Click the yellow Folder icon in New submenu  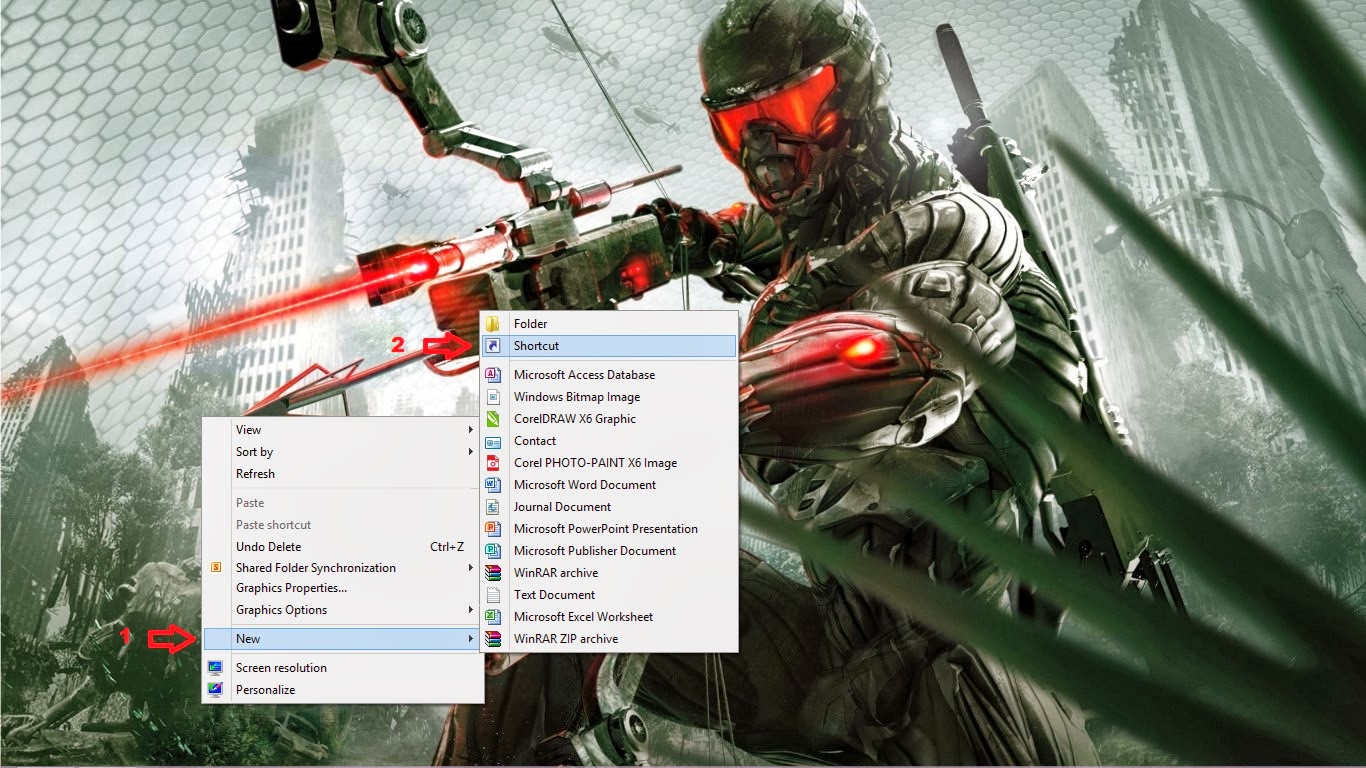[492, 324]
